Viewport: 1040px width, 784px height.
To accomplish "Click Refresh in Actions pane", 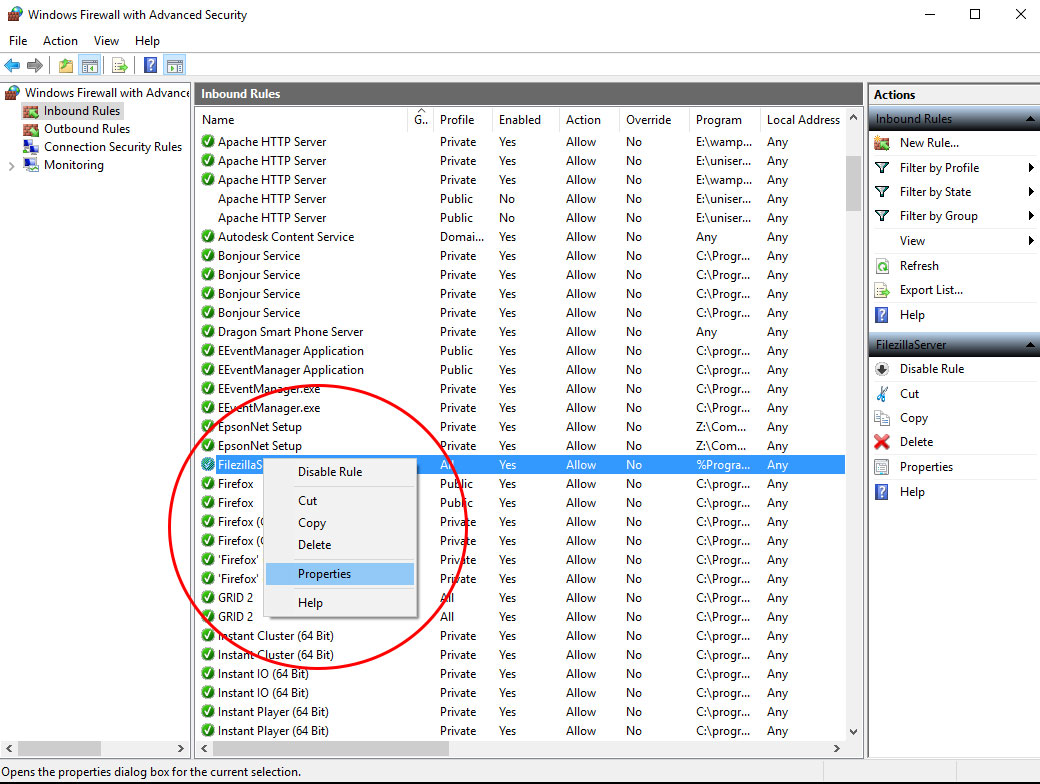I will click(919, 266).
